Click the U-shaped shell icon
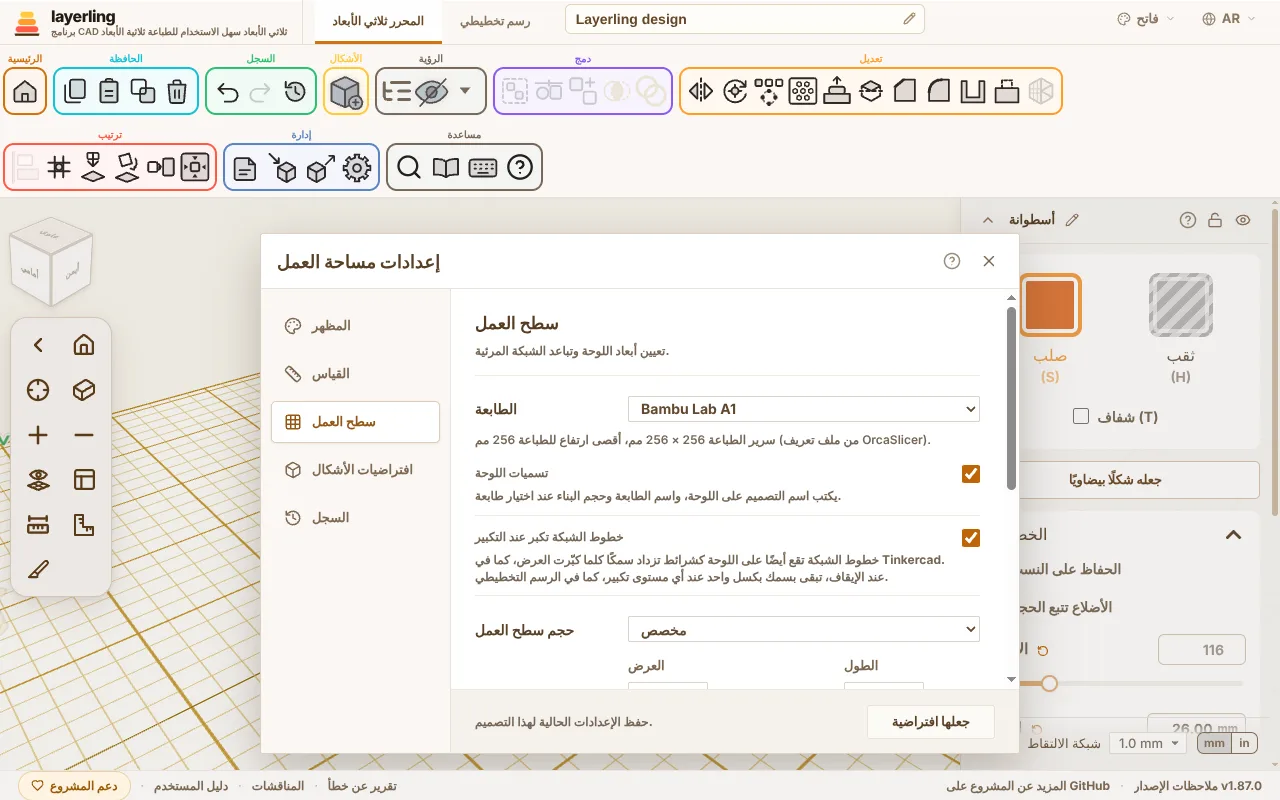Screen dimensions: 1280x800 [973, 91]
